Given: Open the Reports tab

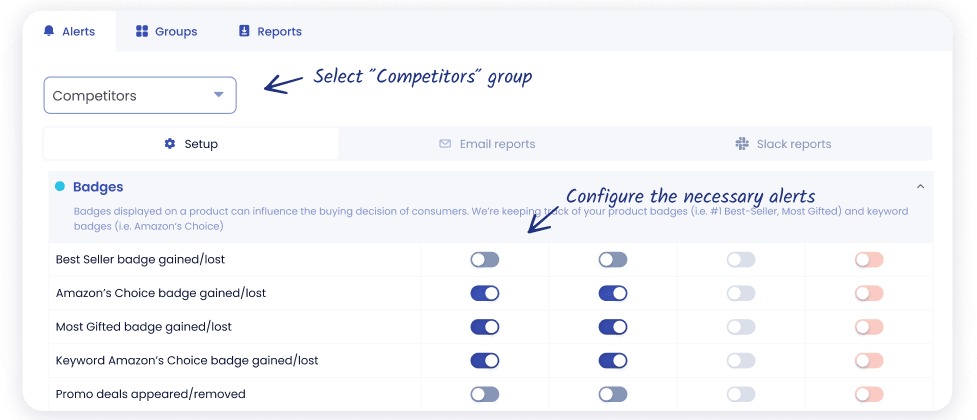Looking at the screenshot, I should 270,32.
